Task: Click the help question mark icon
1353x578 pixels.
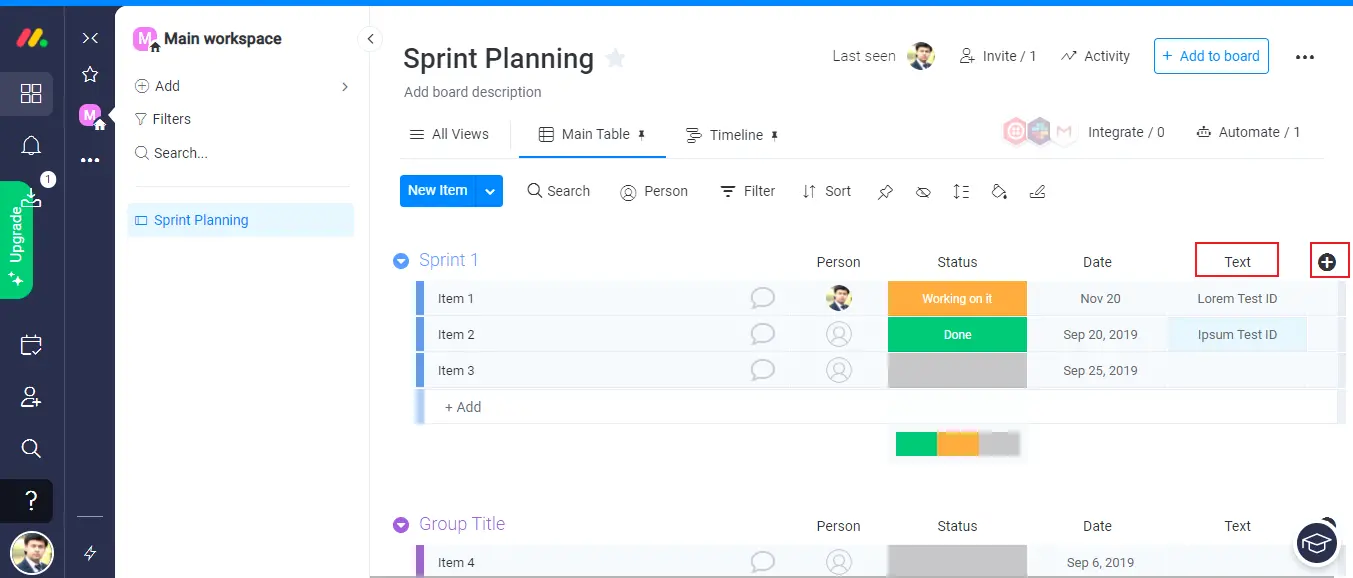Action: click(x=31, y=500)
